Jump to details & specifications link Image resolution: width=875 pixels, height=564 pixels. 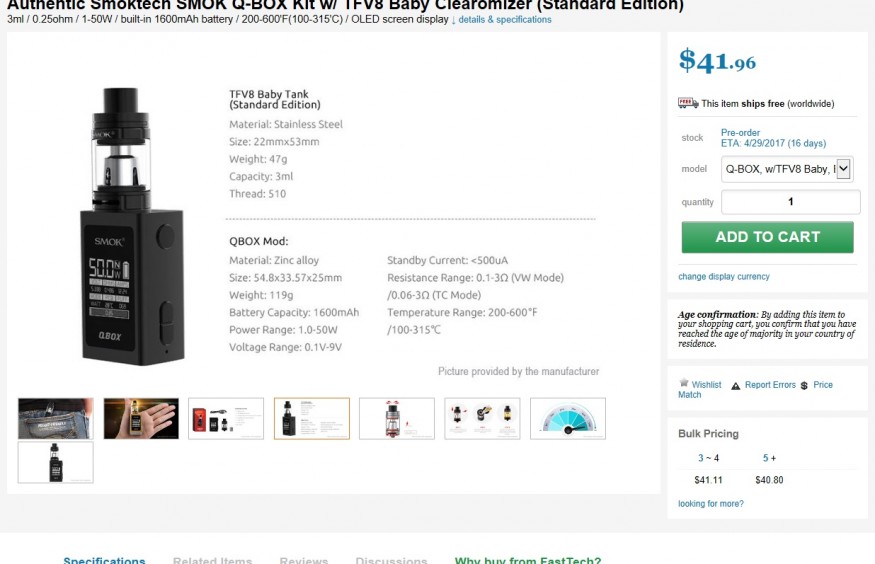[x=501, y=20]
